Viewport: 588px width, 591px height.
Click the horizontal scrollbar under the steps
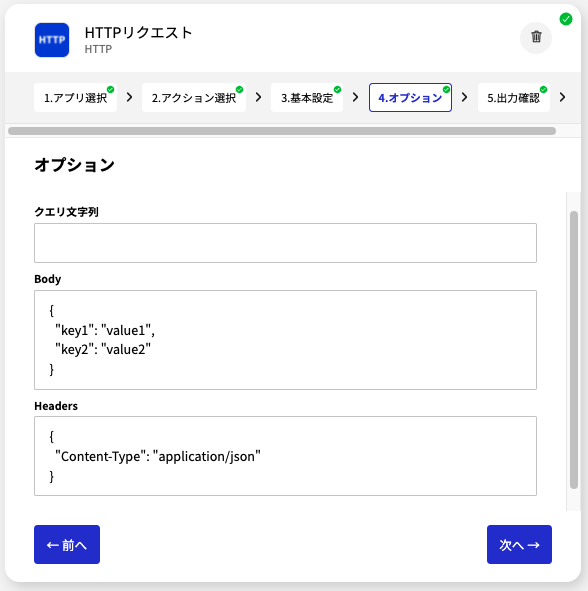point(282,131)
